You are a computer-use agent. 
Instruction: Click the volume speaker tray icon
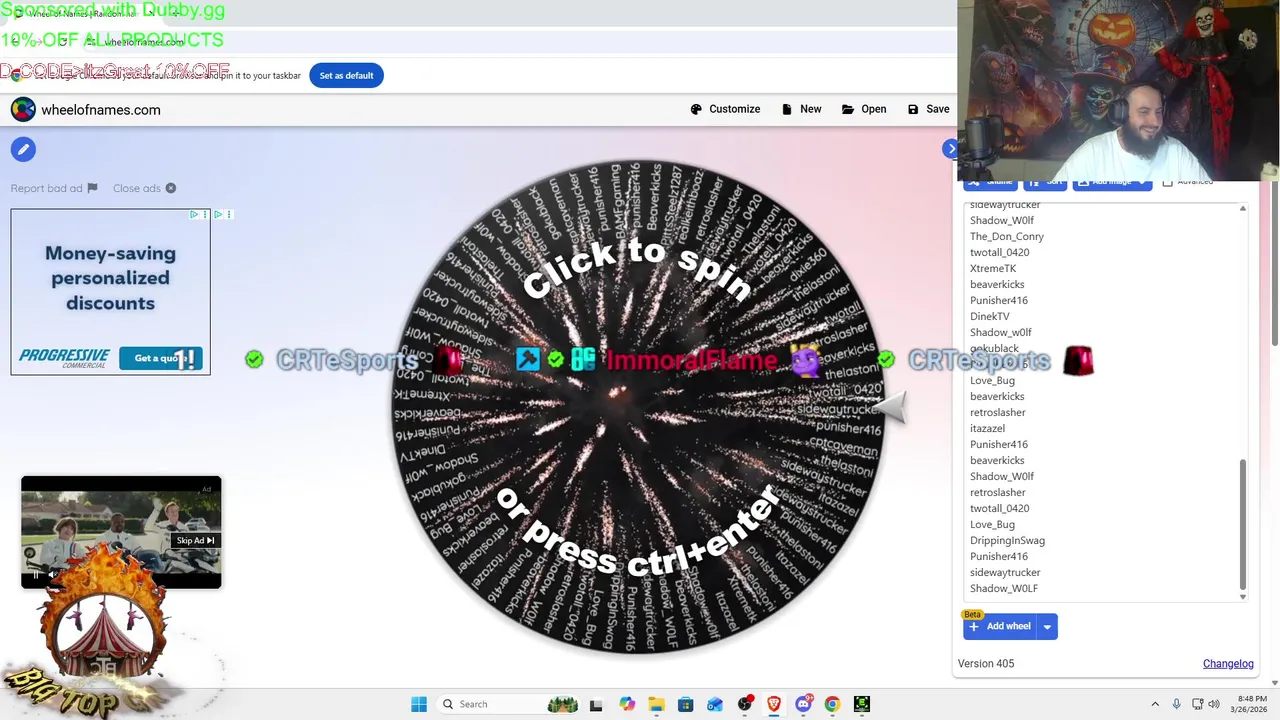click(1214, 704)
